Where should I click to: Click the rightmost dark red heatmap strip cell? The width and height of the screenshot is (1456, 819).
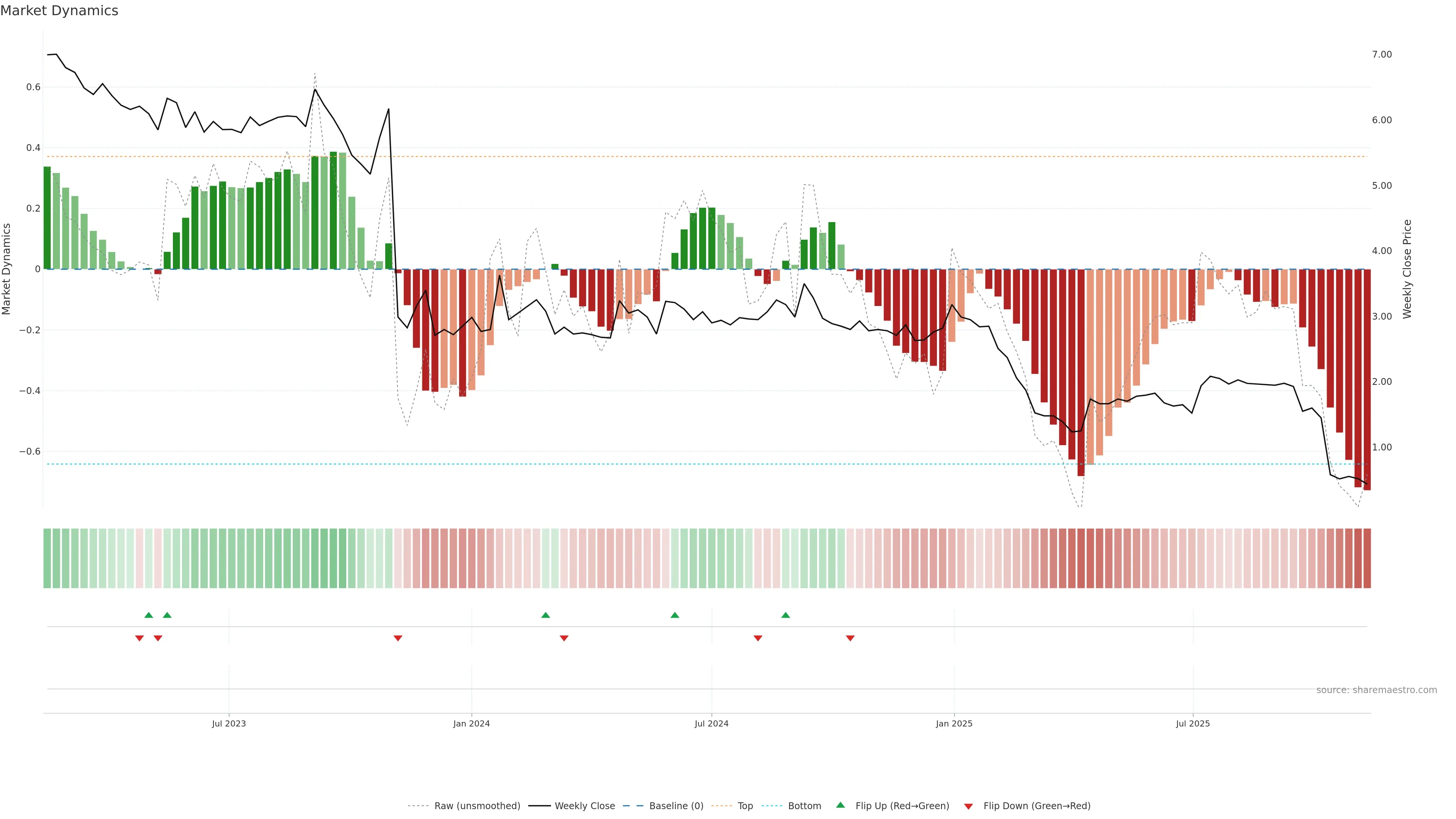click(x=1367, y=559)
